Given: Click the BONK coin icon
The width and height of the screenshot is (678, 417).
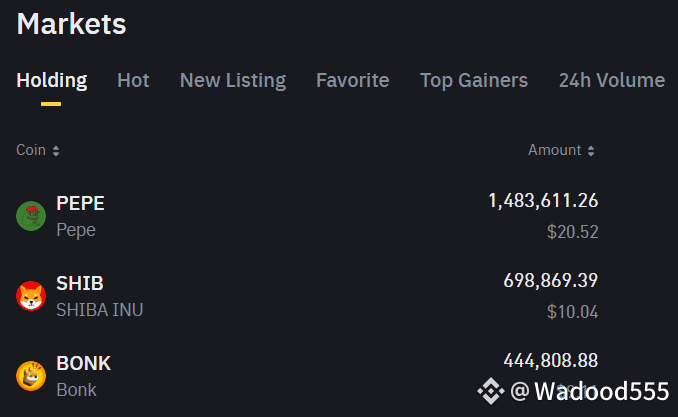Looking at the screenshot, I should [31, 376].
